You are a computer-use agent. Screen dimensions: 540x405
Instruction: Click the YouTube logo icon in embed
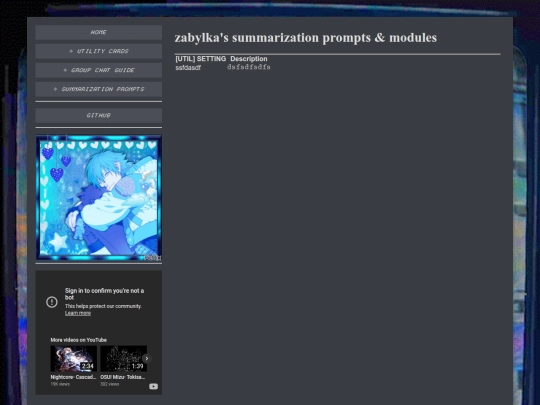[x=154, y=386]
